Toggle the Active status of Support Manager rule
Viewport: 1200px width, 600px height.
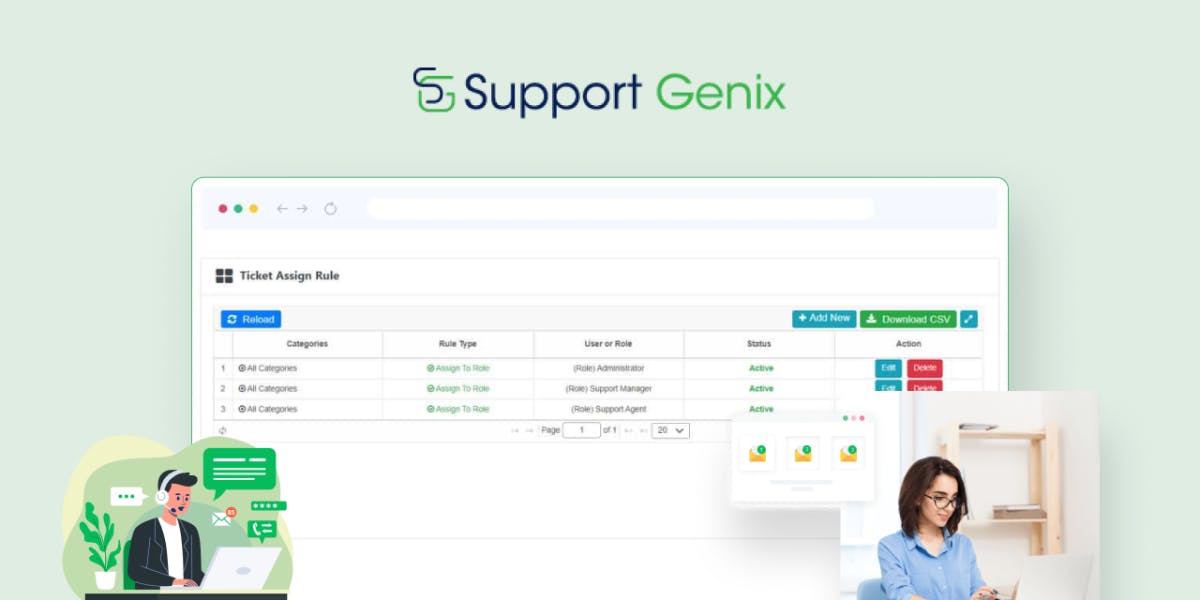(760, 388)
